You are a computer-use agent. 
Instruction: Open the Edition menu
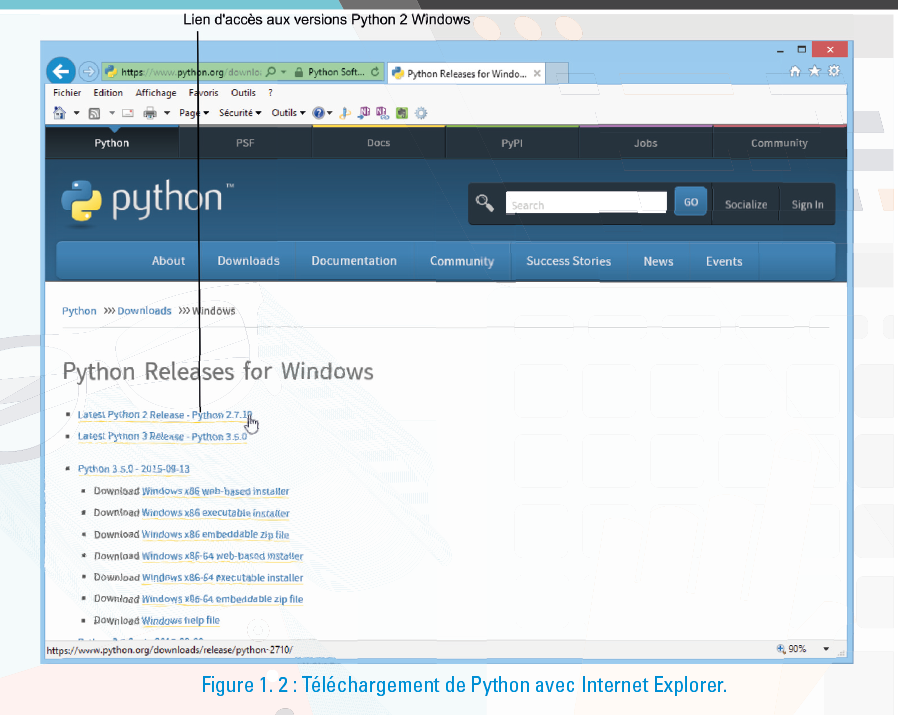click(x=108, y=93)
